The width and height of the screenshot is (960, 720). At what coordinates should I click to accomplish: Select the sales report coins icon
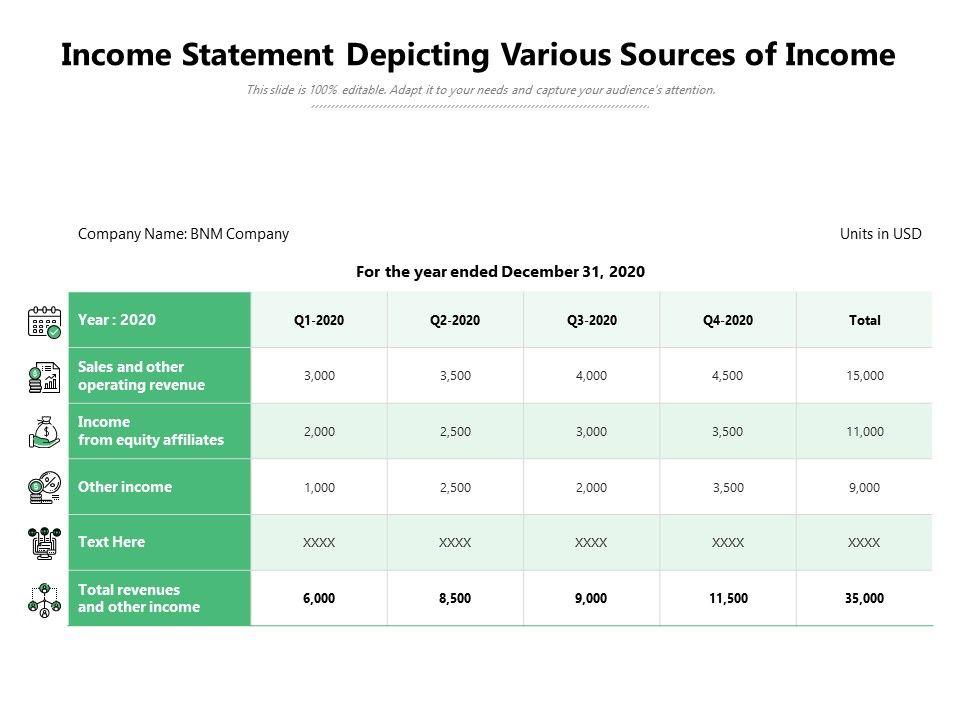point(45,377)
